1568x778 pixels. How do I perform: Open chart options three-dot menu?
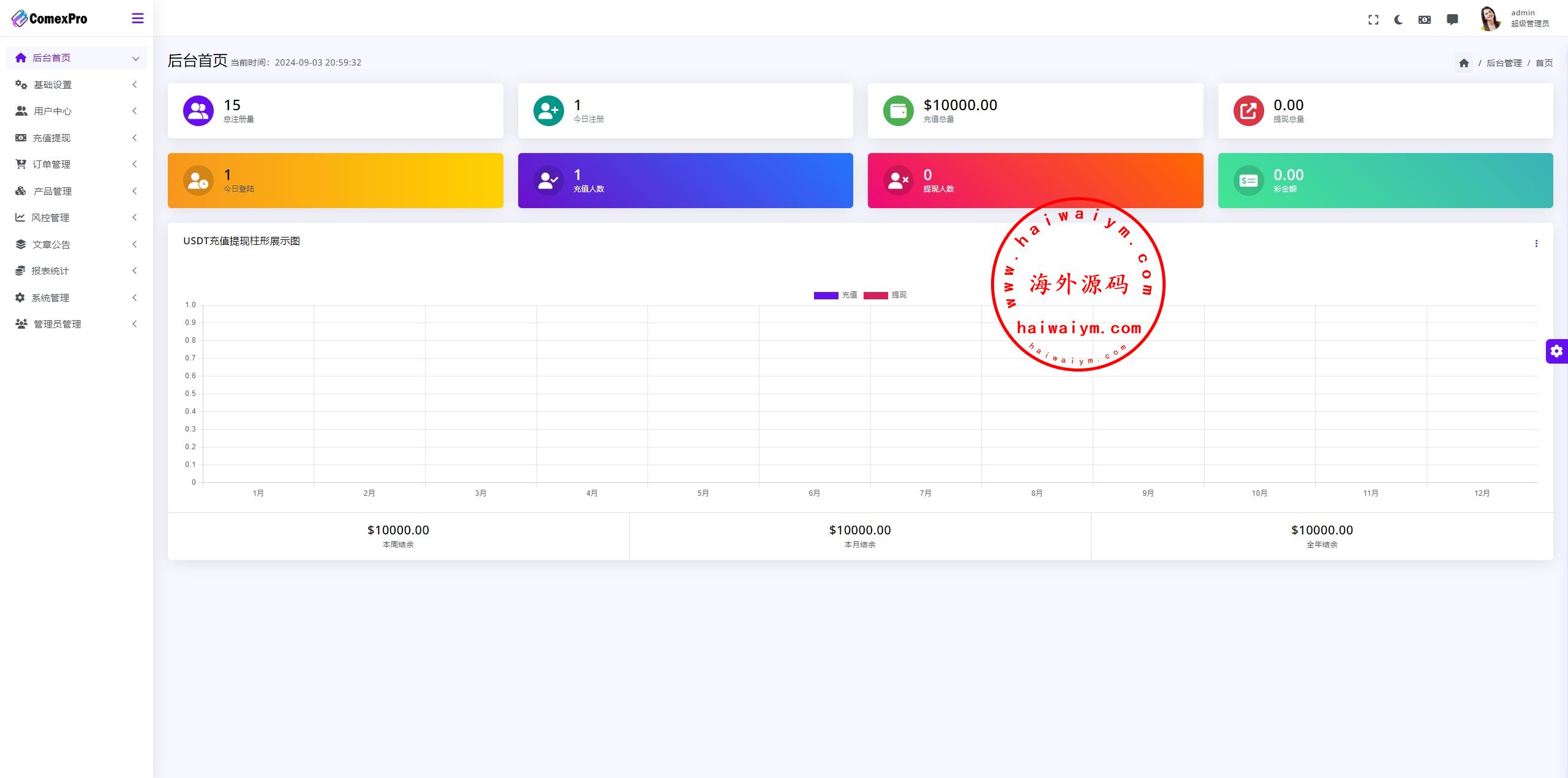[x=1536, y=244]
